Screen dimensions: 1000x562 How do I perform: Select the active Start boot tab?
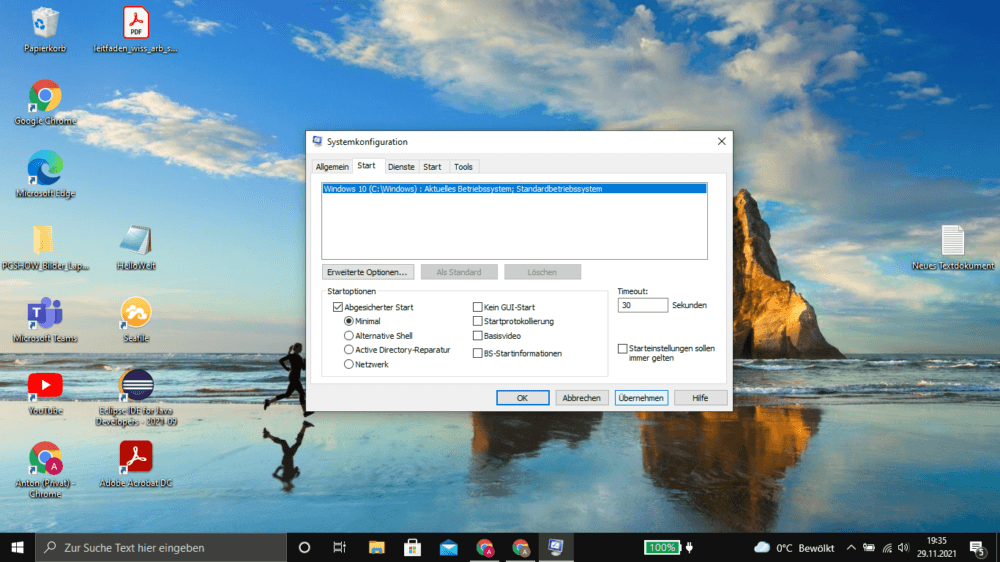pos(367,165)
